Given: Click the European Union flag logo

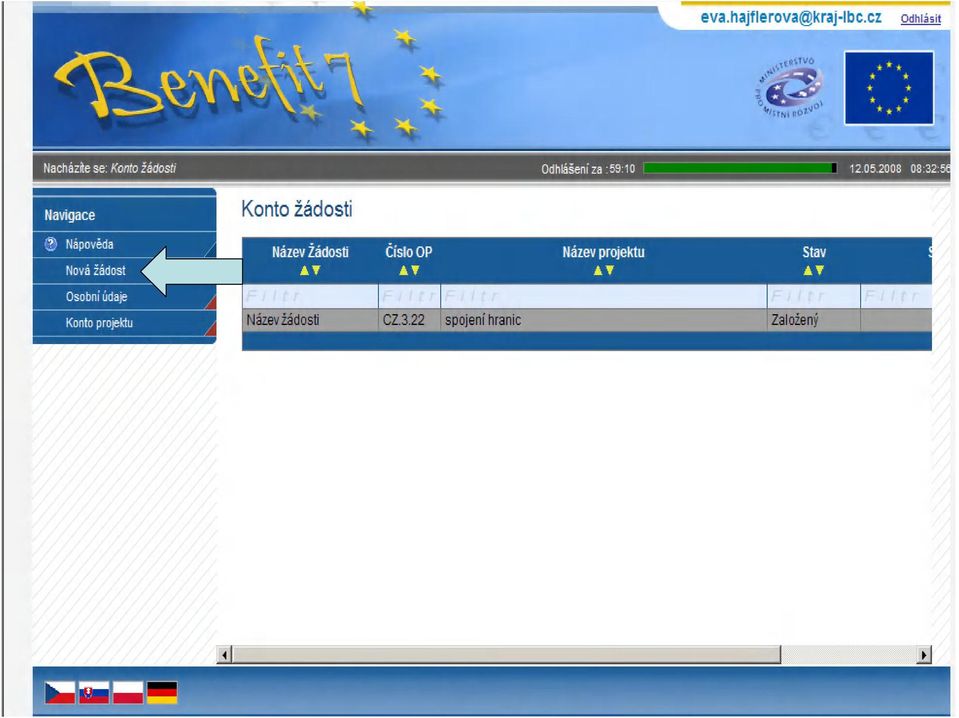Looking at the screenshot, I should click(889, 88).
